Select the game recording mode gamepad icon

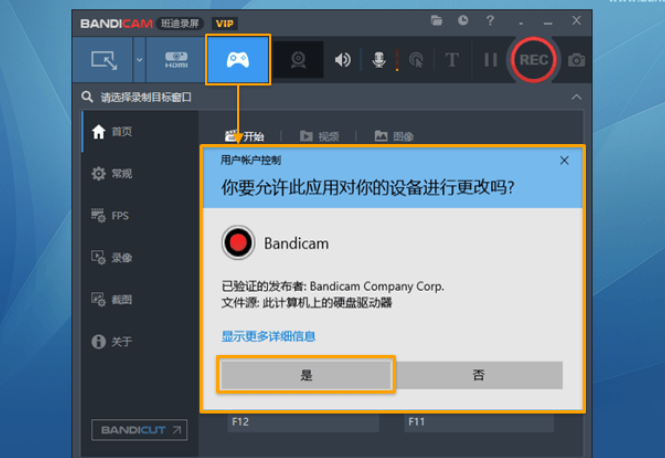(x=238, y=60)
